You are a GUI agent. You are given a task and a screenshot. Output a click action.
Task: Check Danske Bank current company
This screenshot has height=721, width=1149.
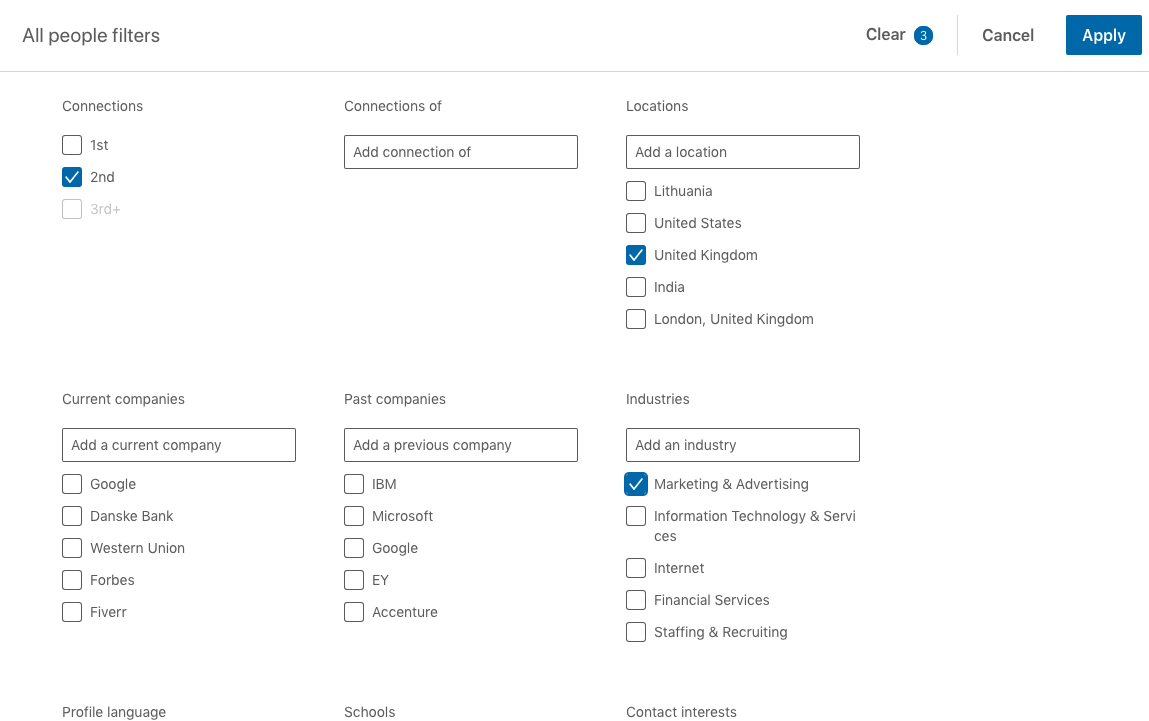(x=72, y=516)
